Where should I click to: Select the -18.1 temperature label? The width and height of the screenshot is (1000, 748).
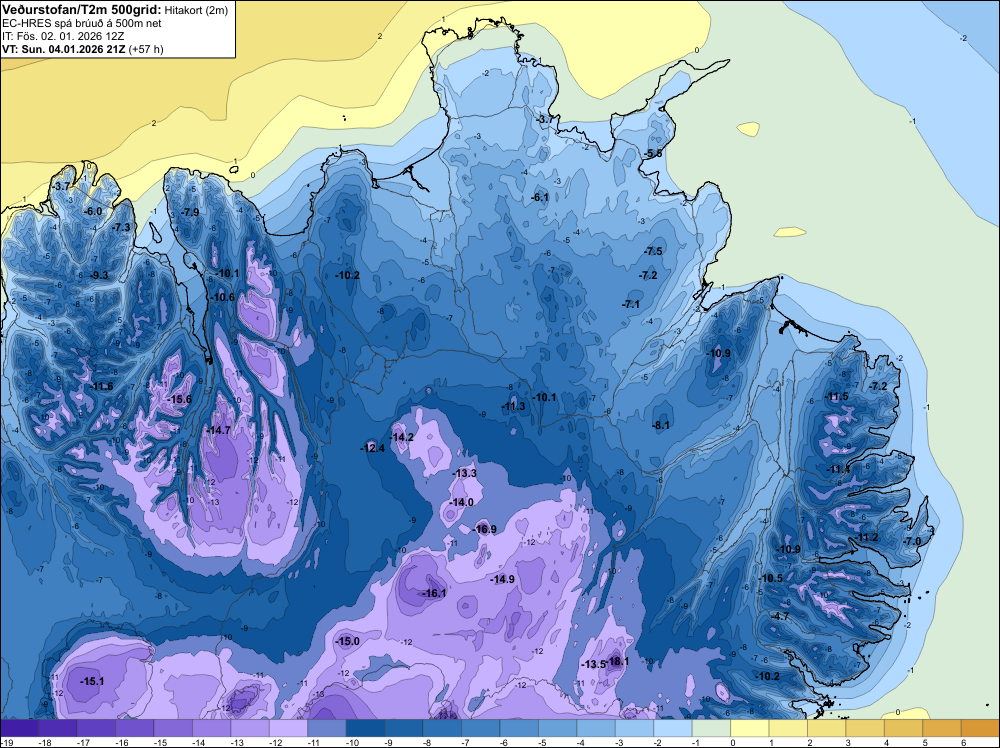[x=617, y=662]
